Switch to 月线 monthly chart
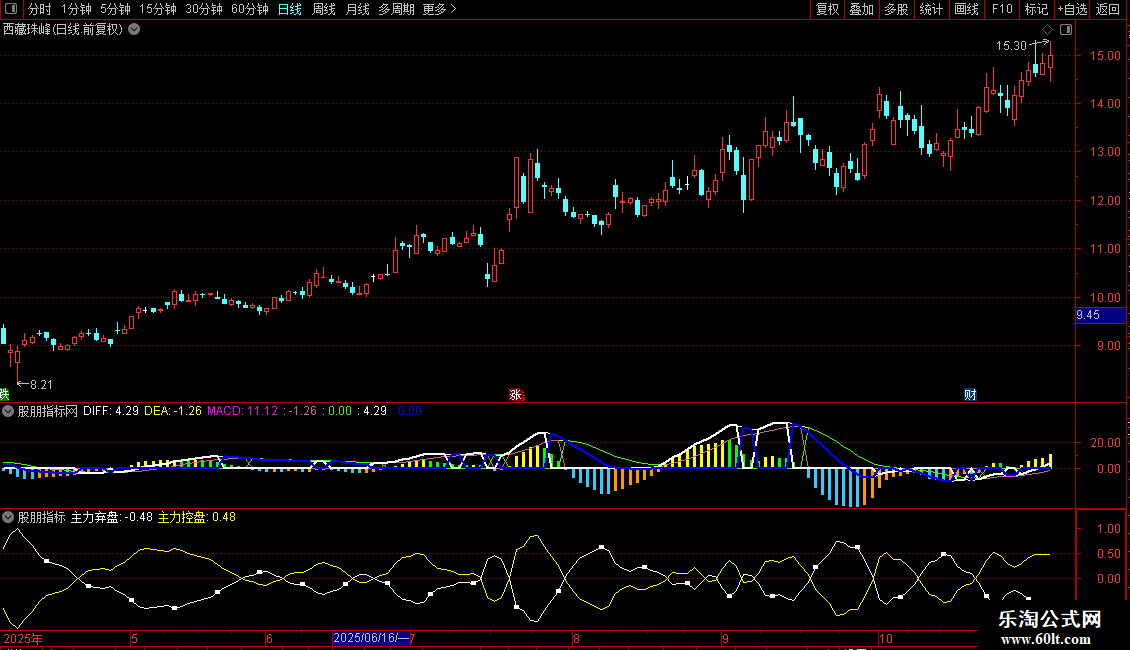Screen dimensions: 1130x650 pos(357,9)
